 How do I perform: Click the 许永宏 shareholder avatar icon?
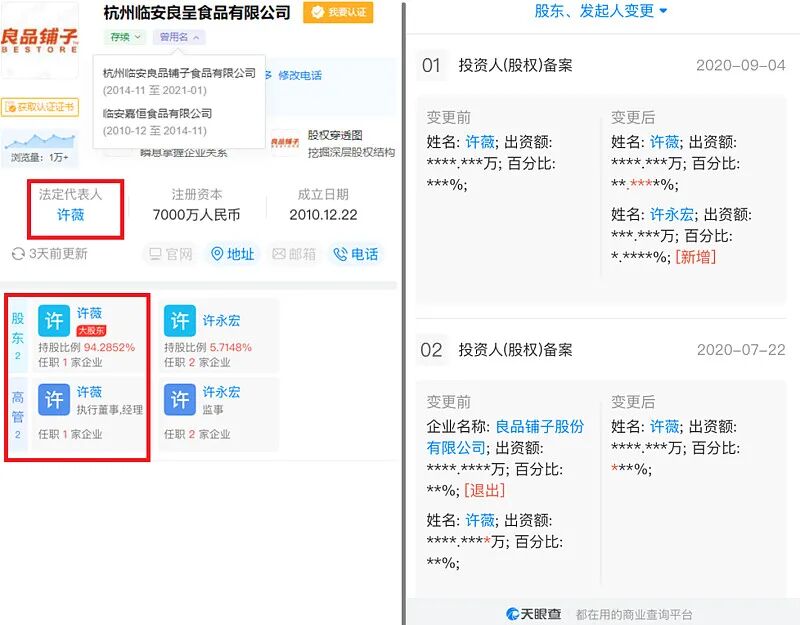(180, 321)
